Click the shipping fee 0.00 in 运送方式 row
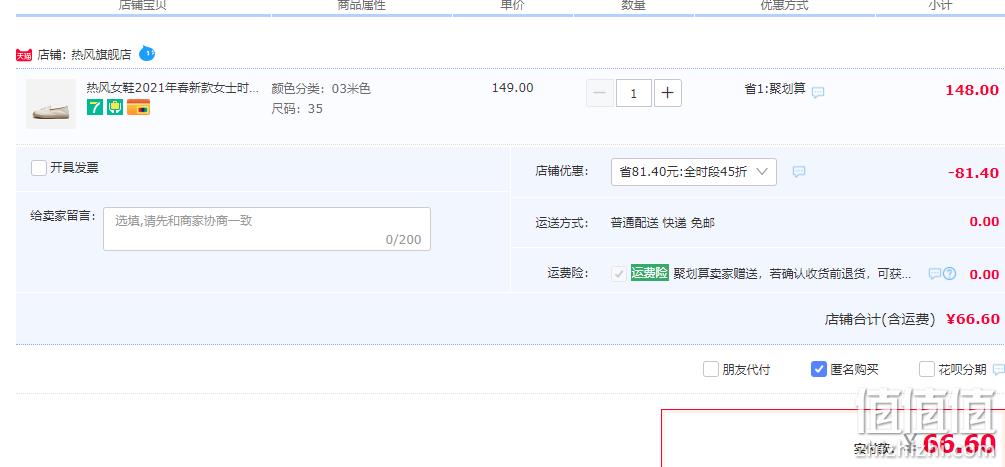The width and height of the screenshot is (1005, 467). point(984,222)
